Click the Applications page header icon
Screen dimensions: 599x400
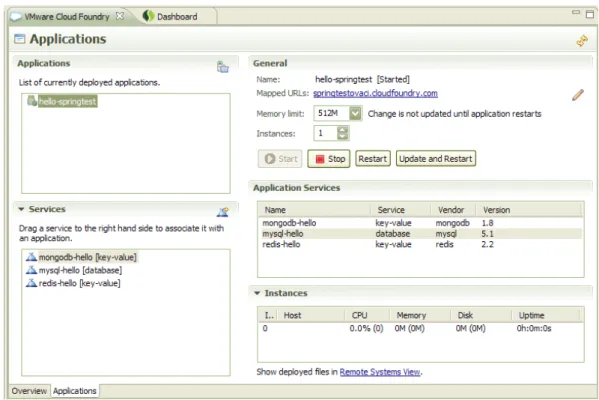(x=19, y=39)
